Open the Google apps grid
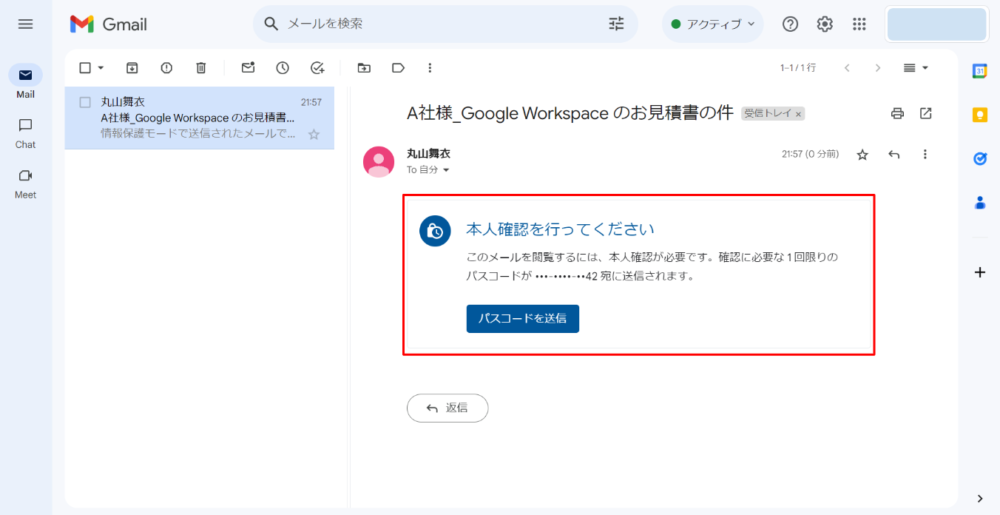Viewport: 1000px width, 515px height. point(859,24)
